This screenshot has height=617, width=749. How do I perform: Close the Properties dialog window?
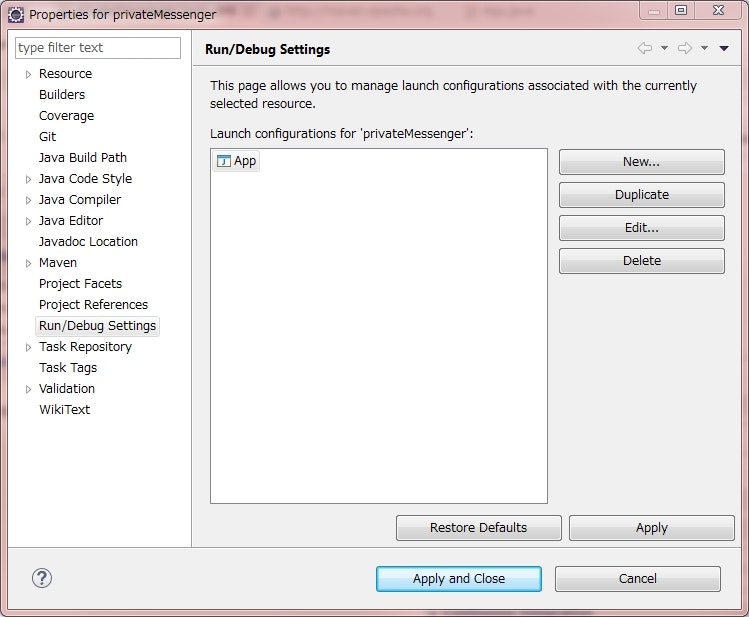pos(718,11)
